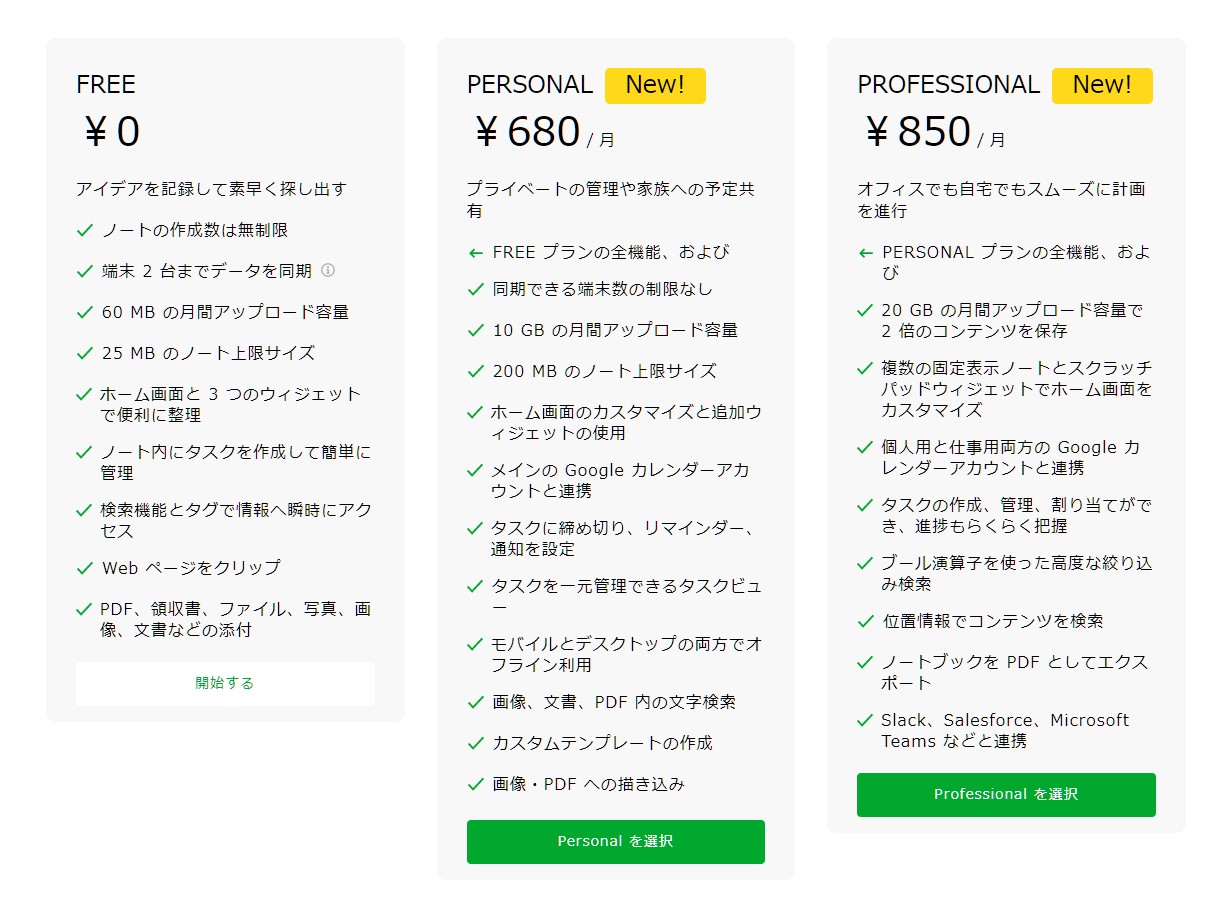
Task: Click the left arrow beside 'PERSONAL プランの全機能'
Action: pyautogui.click(x=864, y=252)
